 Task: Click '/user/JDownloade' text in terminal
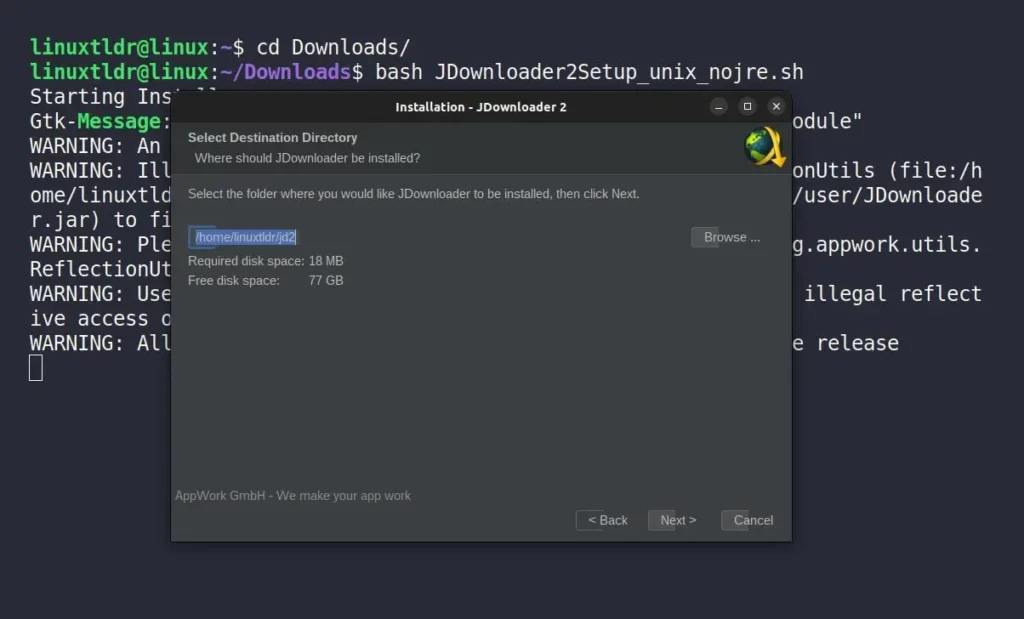[887, 195]
